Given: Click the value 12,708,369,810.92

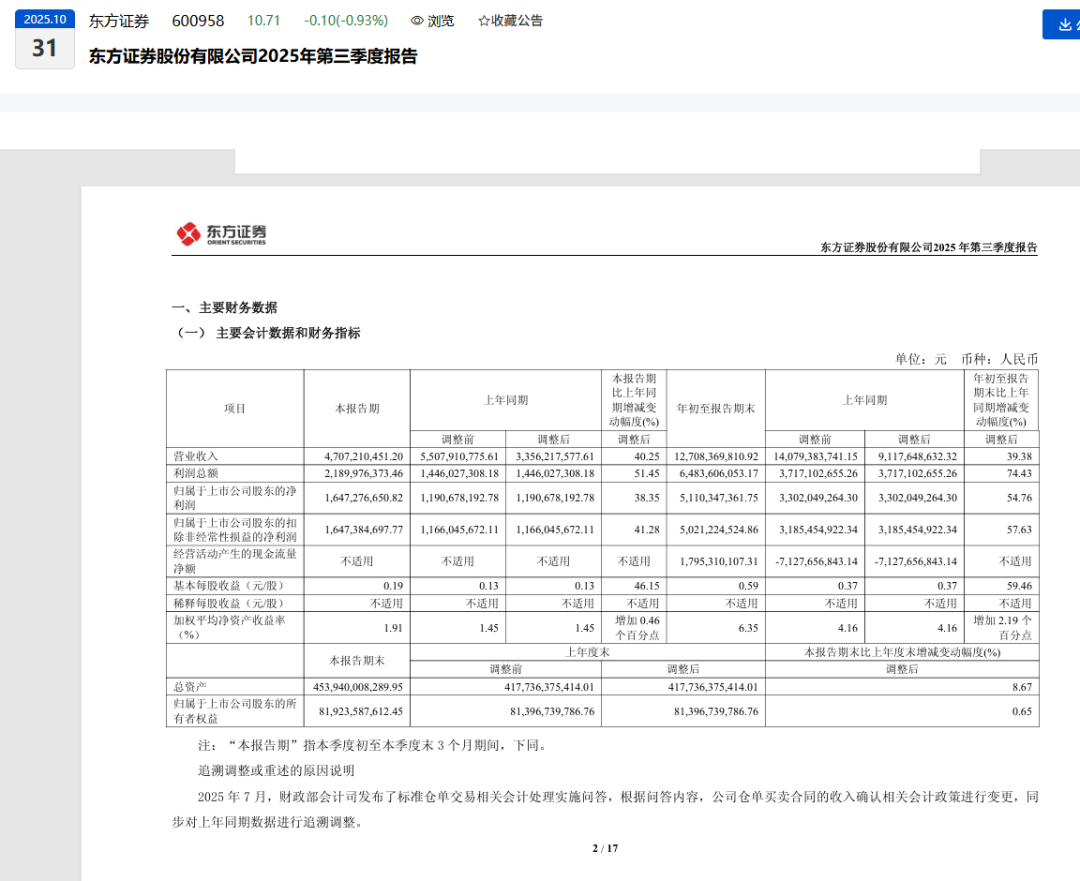Looking at the screenshot, I should pyautogui.click(x=716, y=456).
